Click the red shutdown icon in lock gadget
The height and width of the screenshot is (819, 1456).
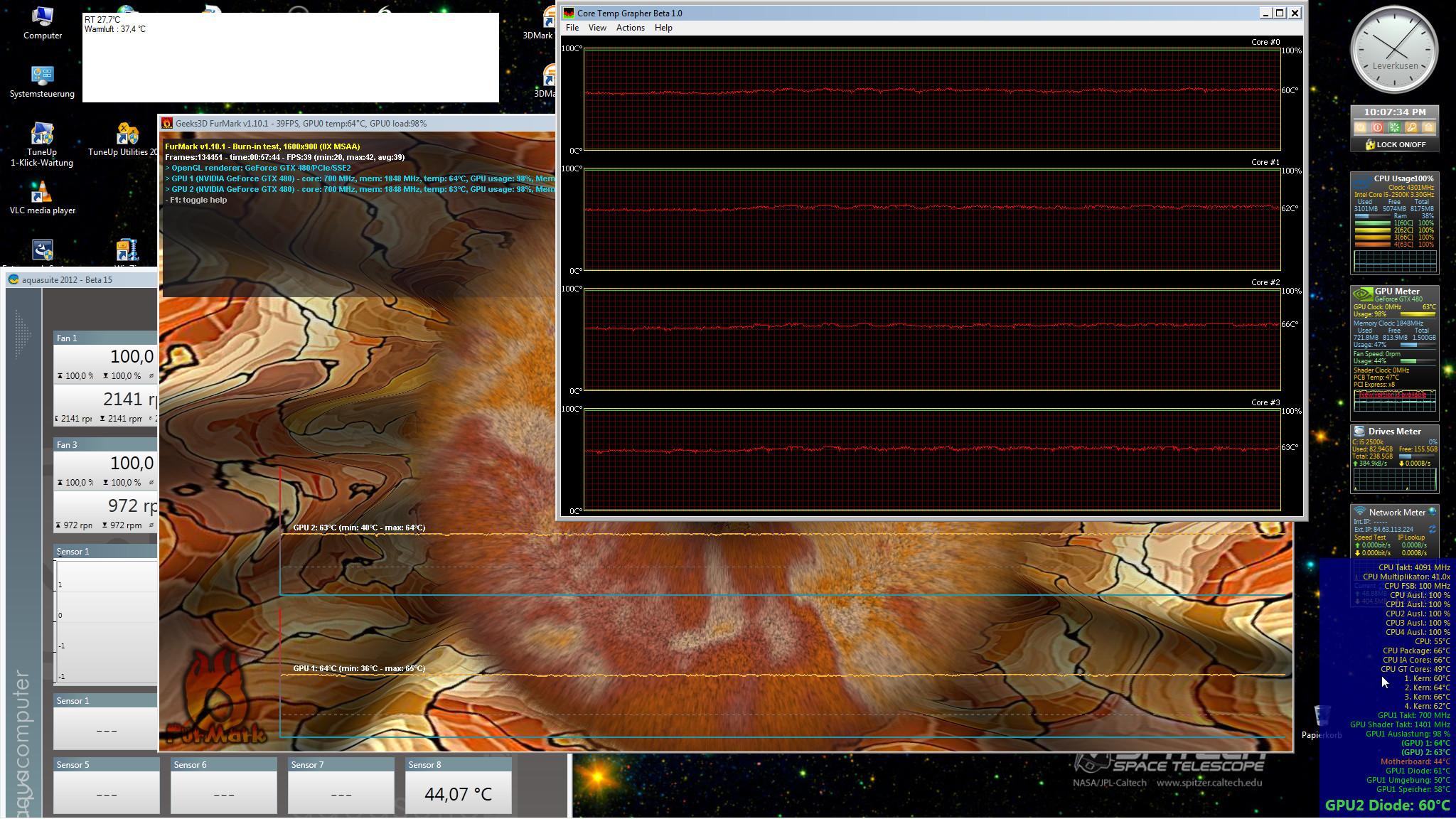[1377, 128]
